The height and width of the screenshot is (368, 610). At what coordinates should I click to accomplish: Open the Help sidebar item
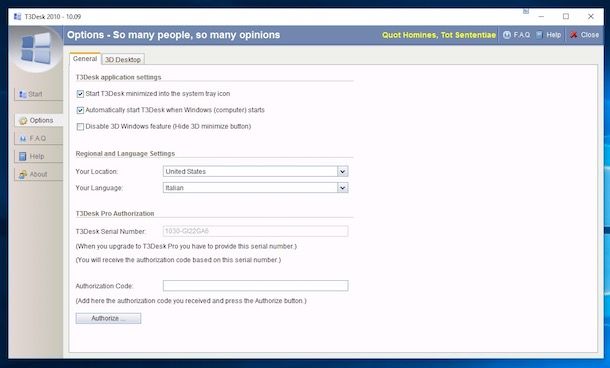coord(38,156)
